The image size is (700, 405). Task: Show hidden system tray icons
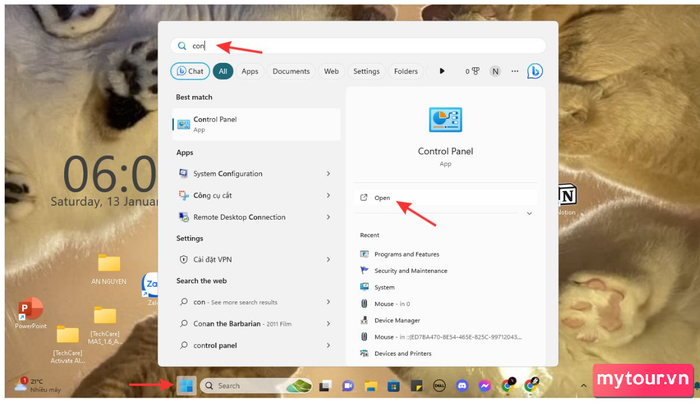[583, 386]
